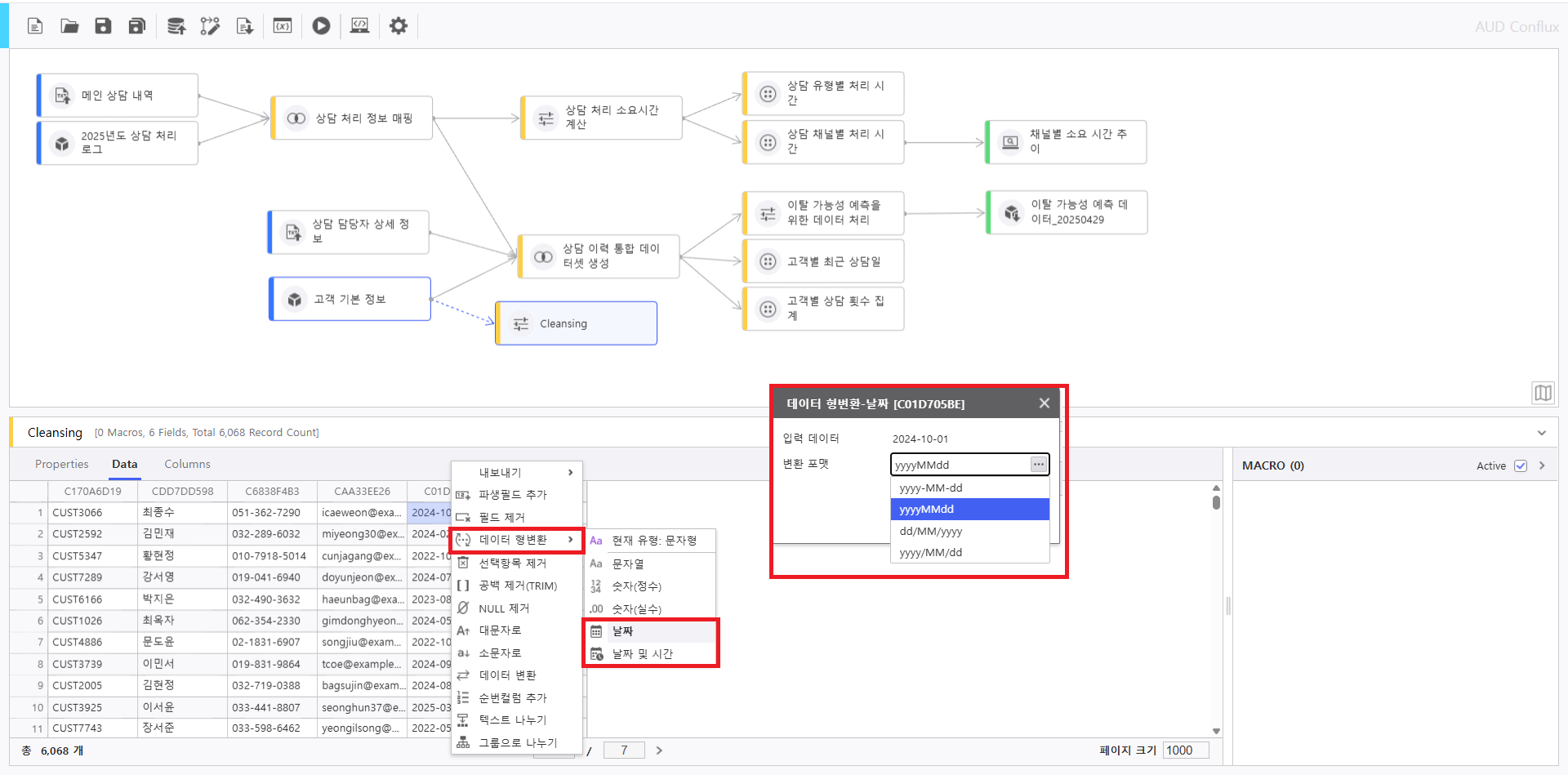The height and width of the screenshot is (775, 1568).
Task: Collapse the Cleansing panel with the chevron
Action: click(x=1542, y=433)
